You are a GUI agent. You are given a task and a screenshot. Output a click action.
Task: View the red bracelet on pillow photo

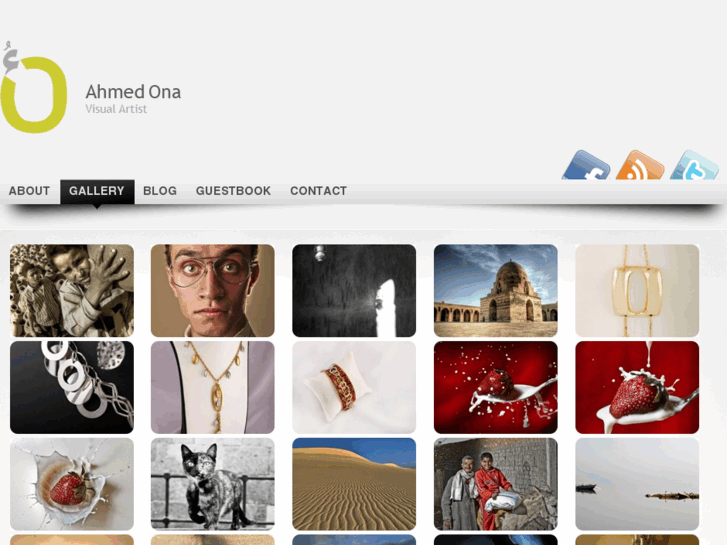click(x=354, y=387)
